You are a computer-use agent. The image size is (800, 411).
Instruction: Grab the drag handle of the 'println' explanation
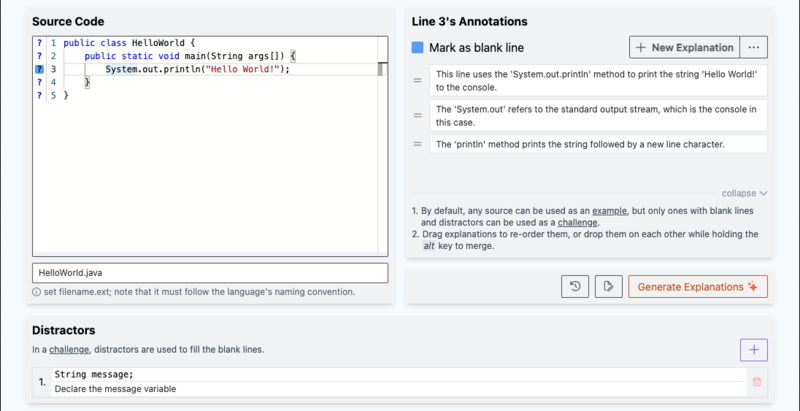(x=418, y=144)
